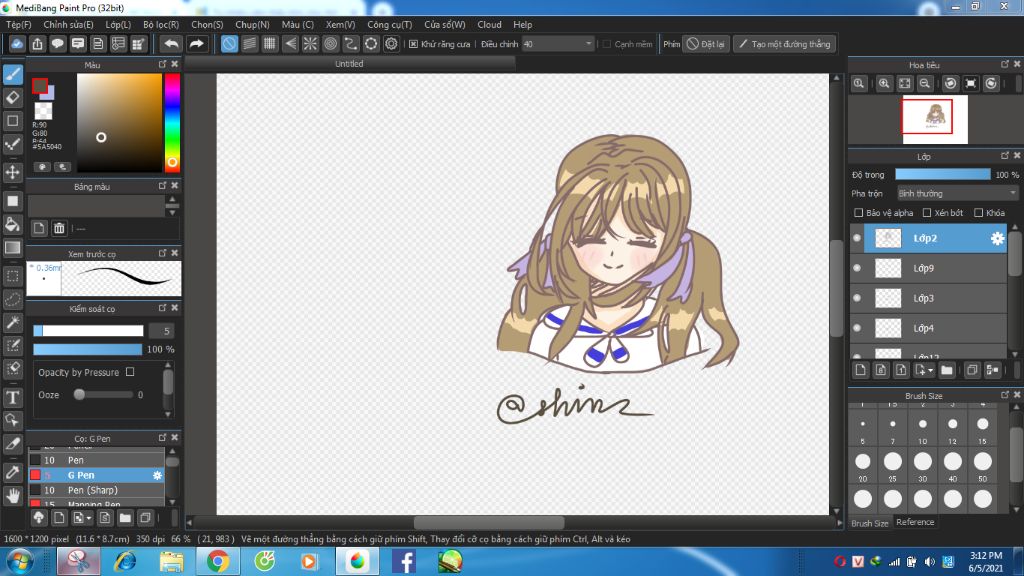Screen dimensions: 1024x576
Task: Click the Windows Start button
Action: (x=20, y=562)
